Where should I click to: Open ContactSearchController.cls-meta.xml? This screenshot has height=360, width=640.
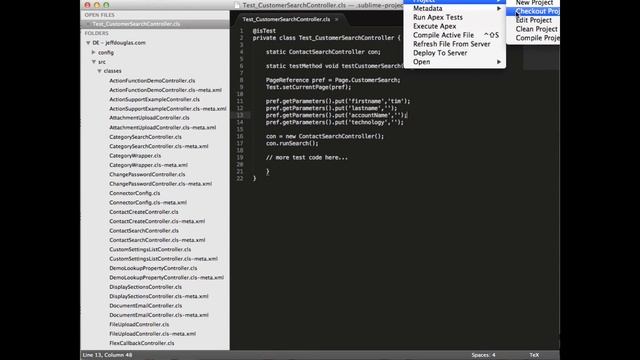(157, 240)
